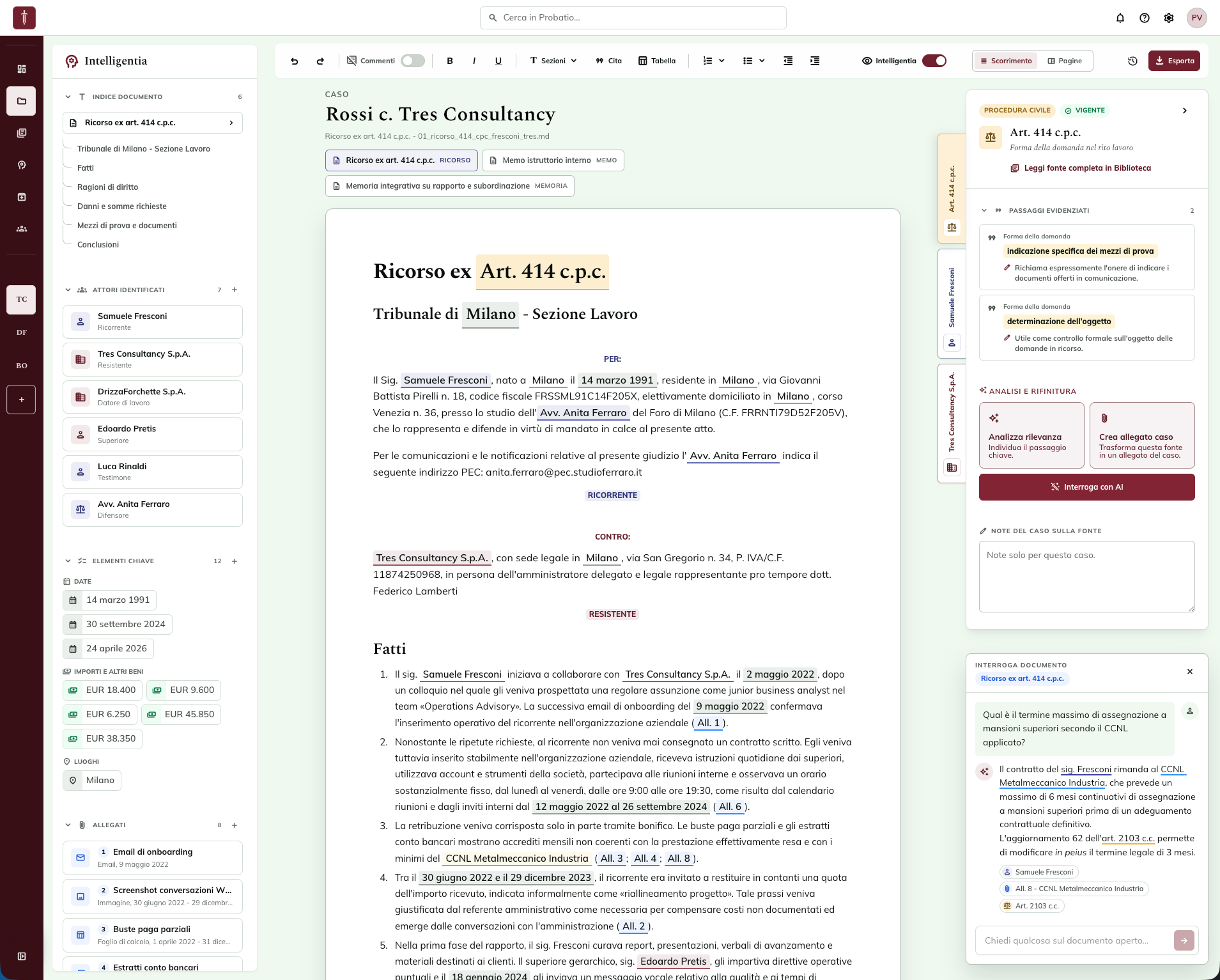Apply bold formatting
Screen dimensions: 1220x980
[x=450, y=61]
